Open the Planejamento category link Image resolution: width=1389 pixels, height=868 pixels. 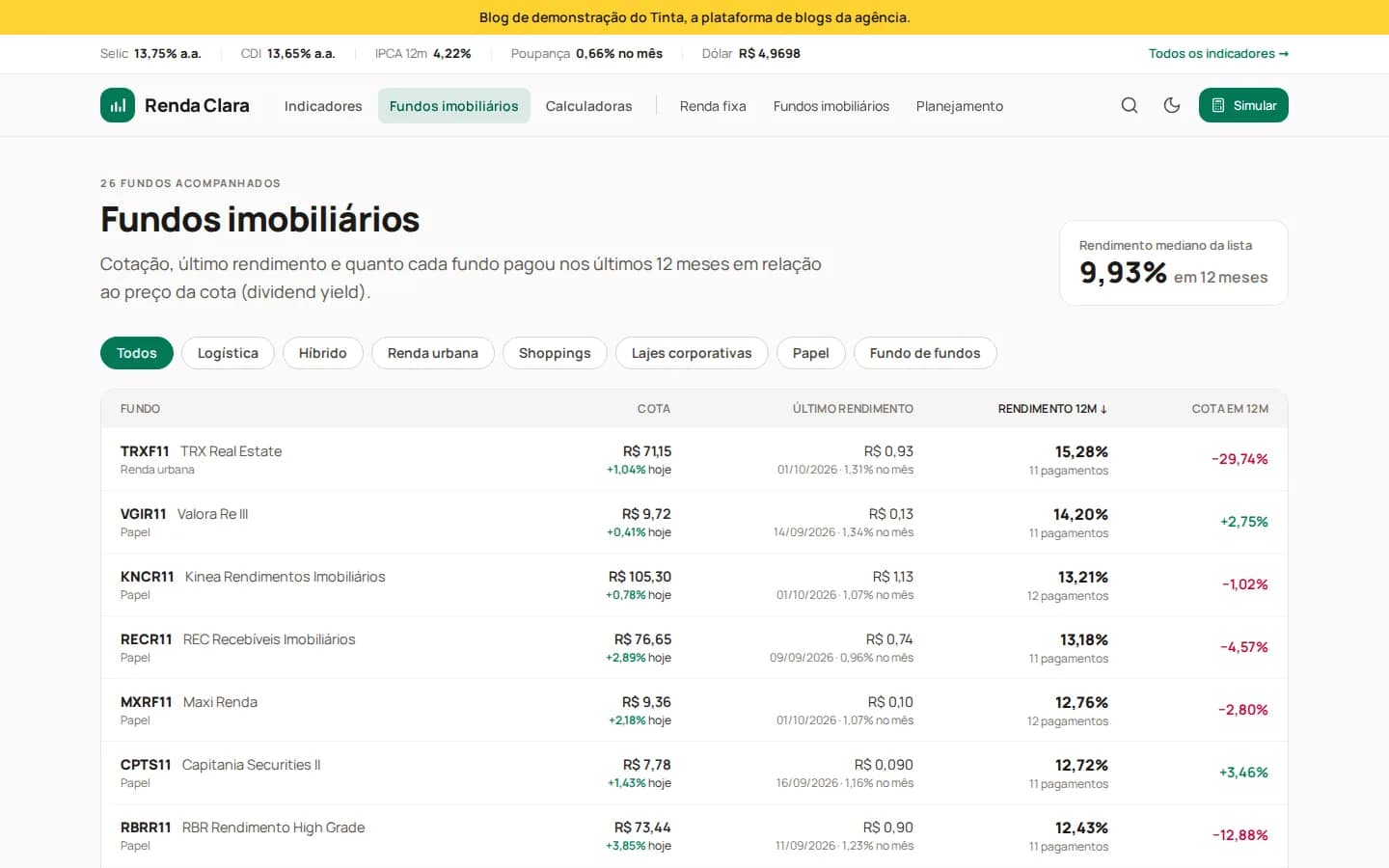click(x=960, y=106)
